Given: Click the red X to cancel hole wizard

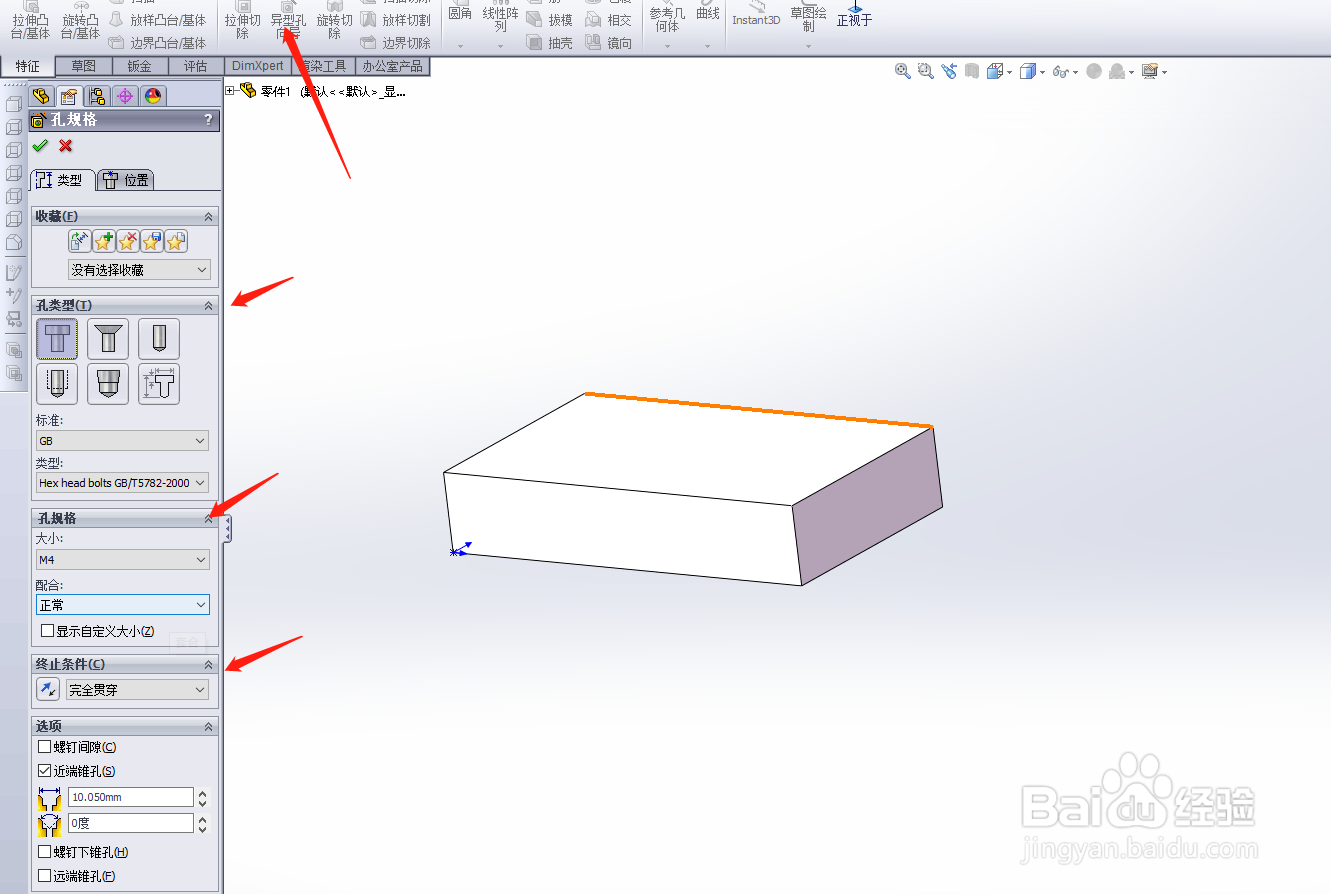Looking at the screenshot, I should pos(64,146).
